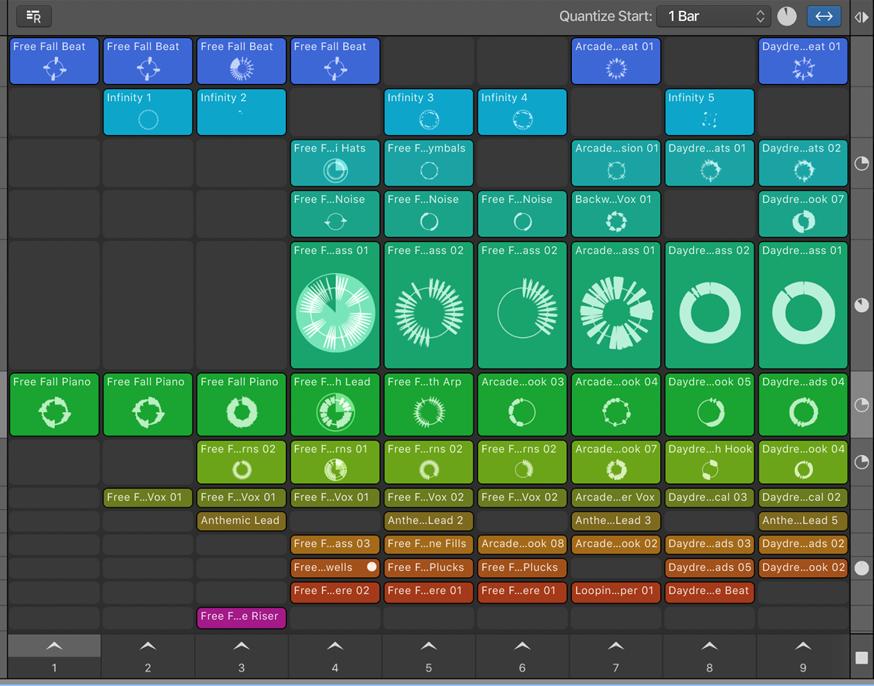Trigger the Infinity 3 loop cell
The width and height of the screenshot is (874, 686).
(x=428, y=112)
